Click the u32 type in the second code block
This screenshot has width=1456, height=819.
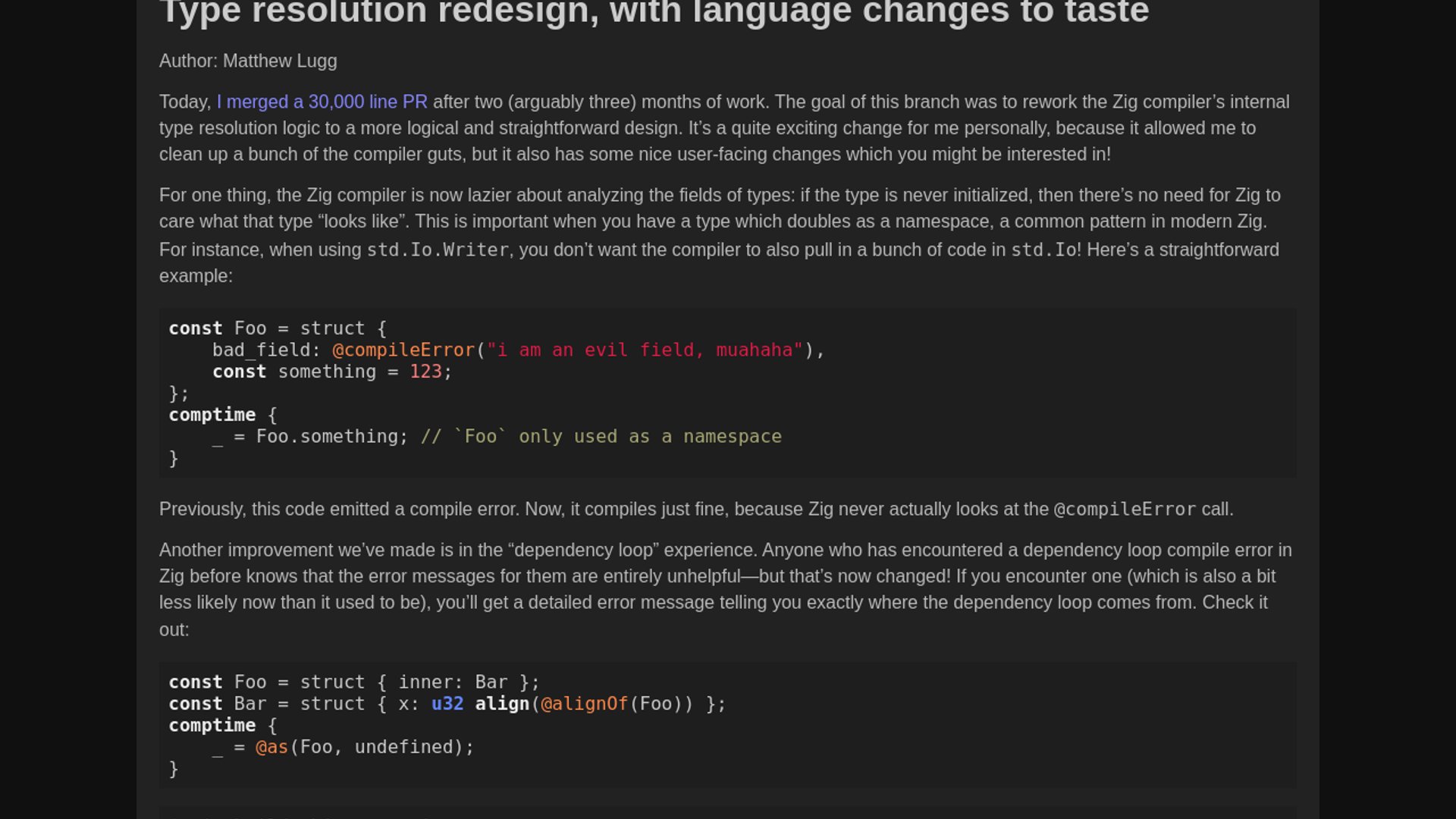[447, 704]
